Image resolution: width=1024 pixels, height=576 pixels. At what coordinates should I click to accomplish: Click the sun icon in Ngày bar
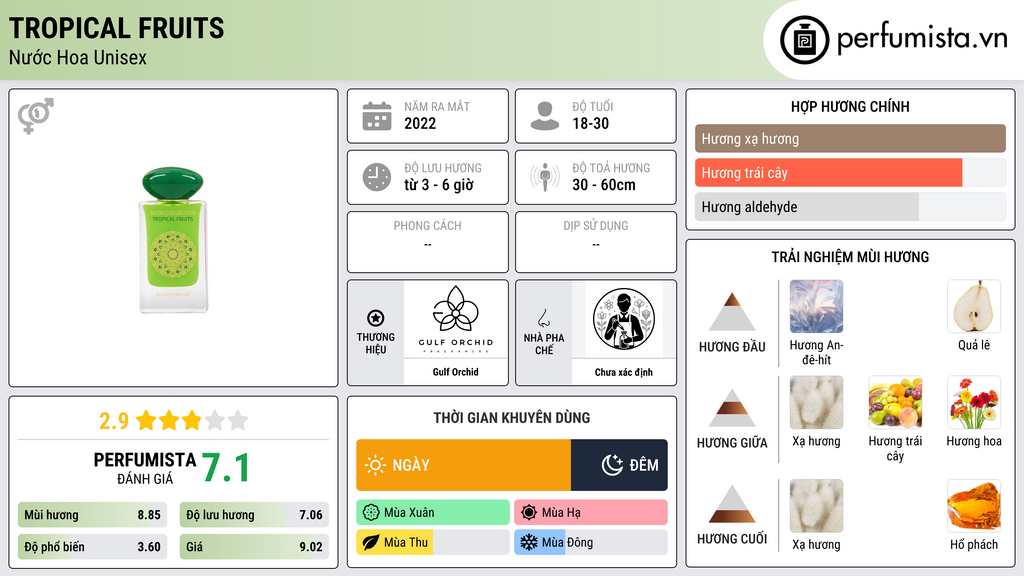(376, 465)
